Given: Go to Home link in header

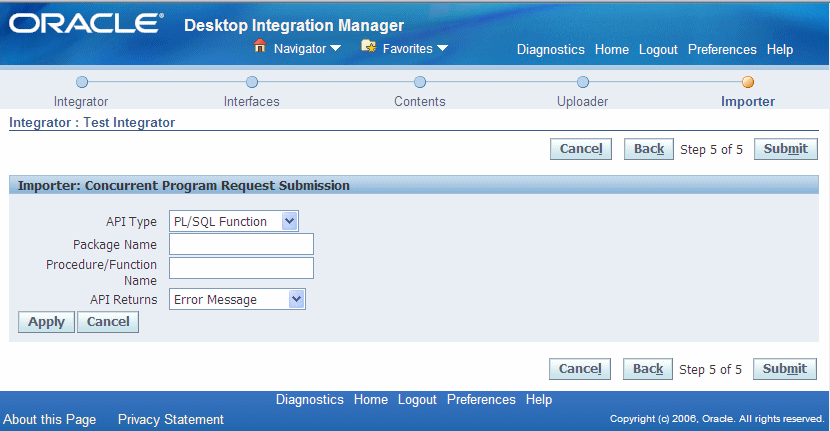Looking at the screenshot, I should tap(612, 49).
